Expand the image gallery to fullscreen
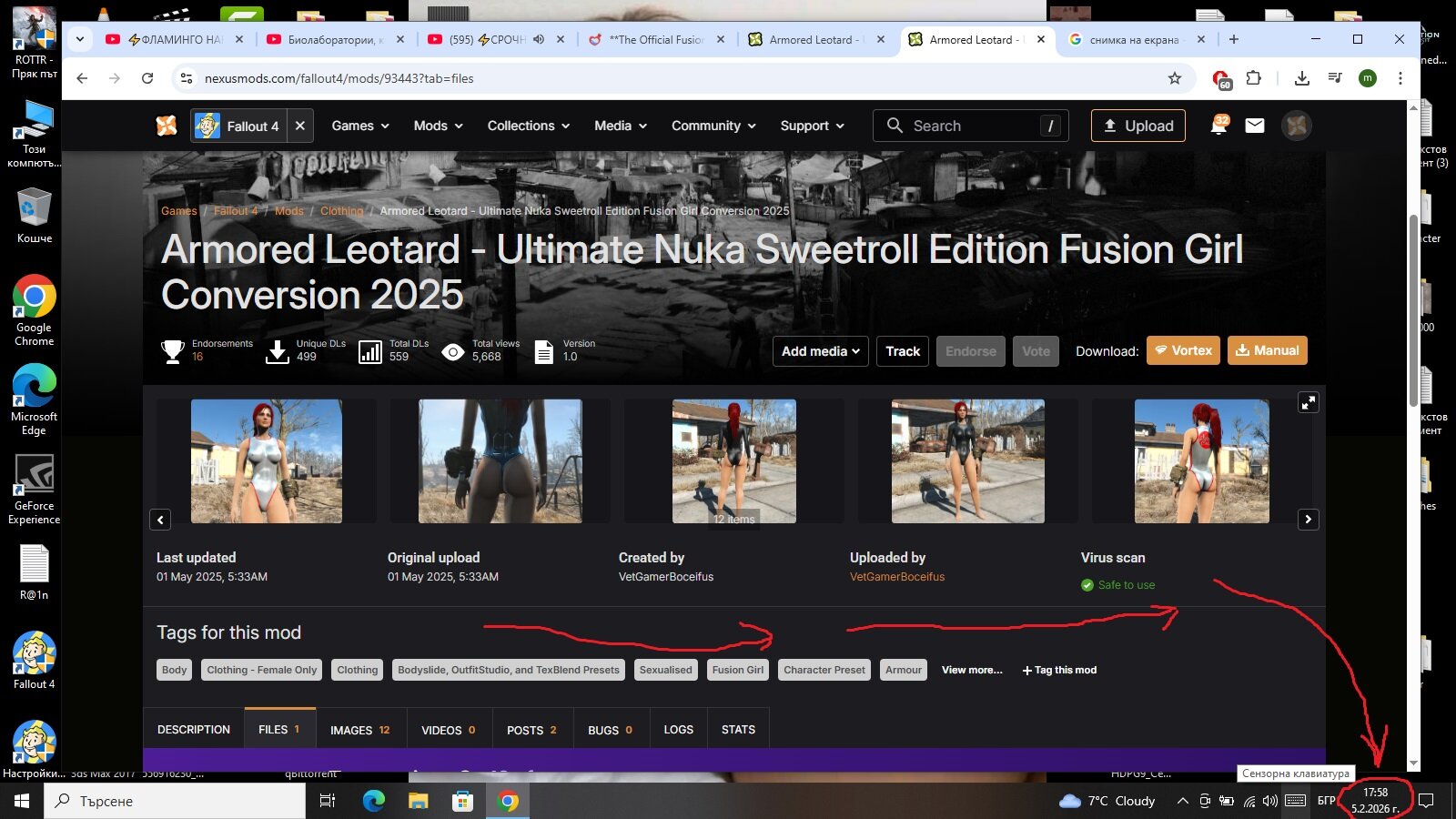 (1309, 402)
